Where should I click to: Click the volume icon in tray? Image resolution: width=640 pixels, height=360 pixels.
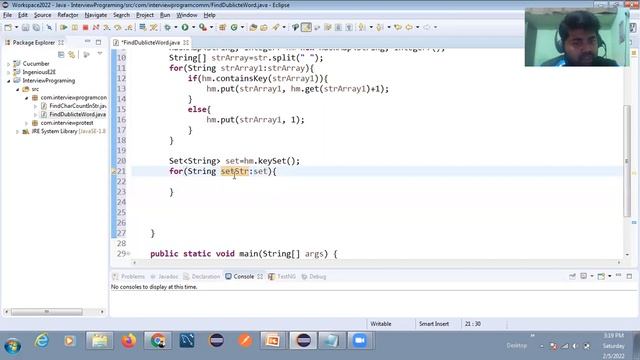pyautogui.click(x=575, y=346)
